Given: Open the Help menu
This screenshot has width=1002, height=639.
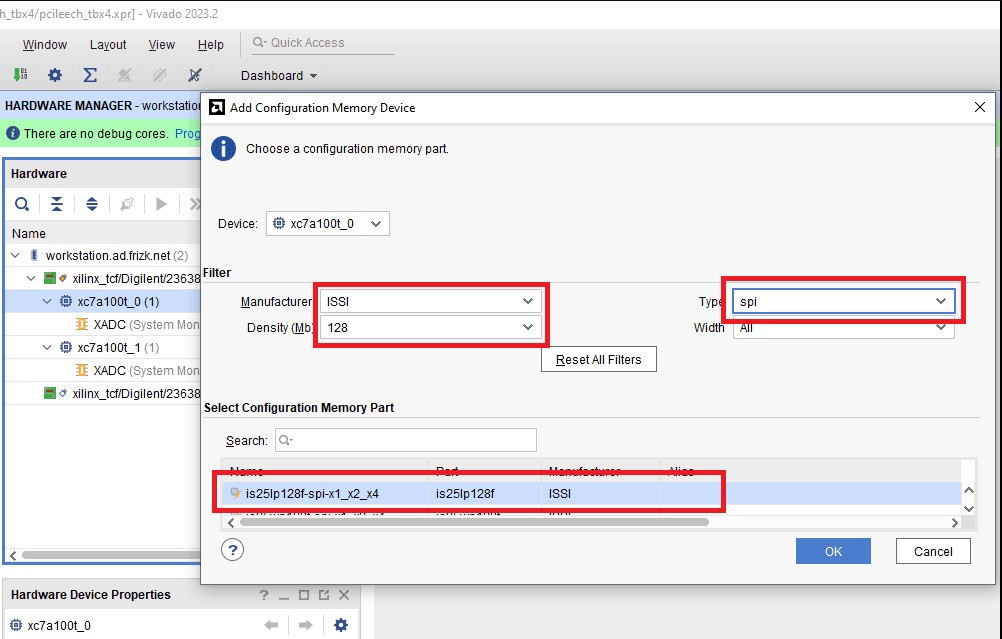Looking at the screenshot, I should click(x=211, y=45).
